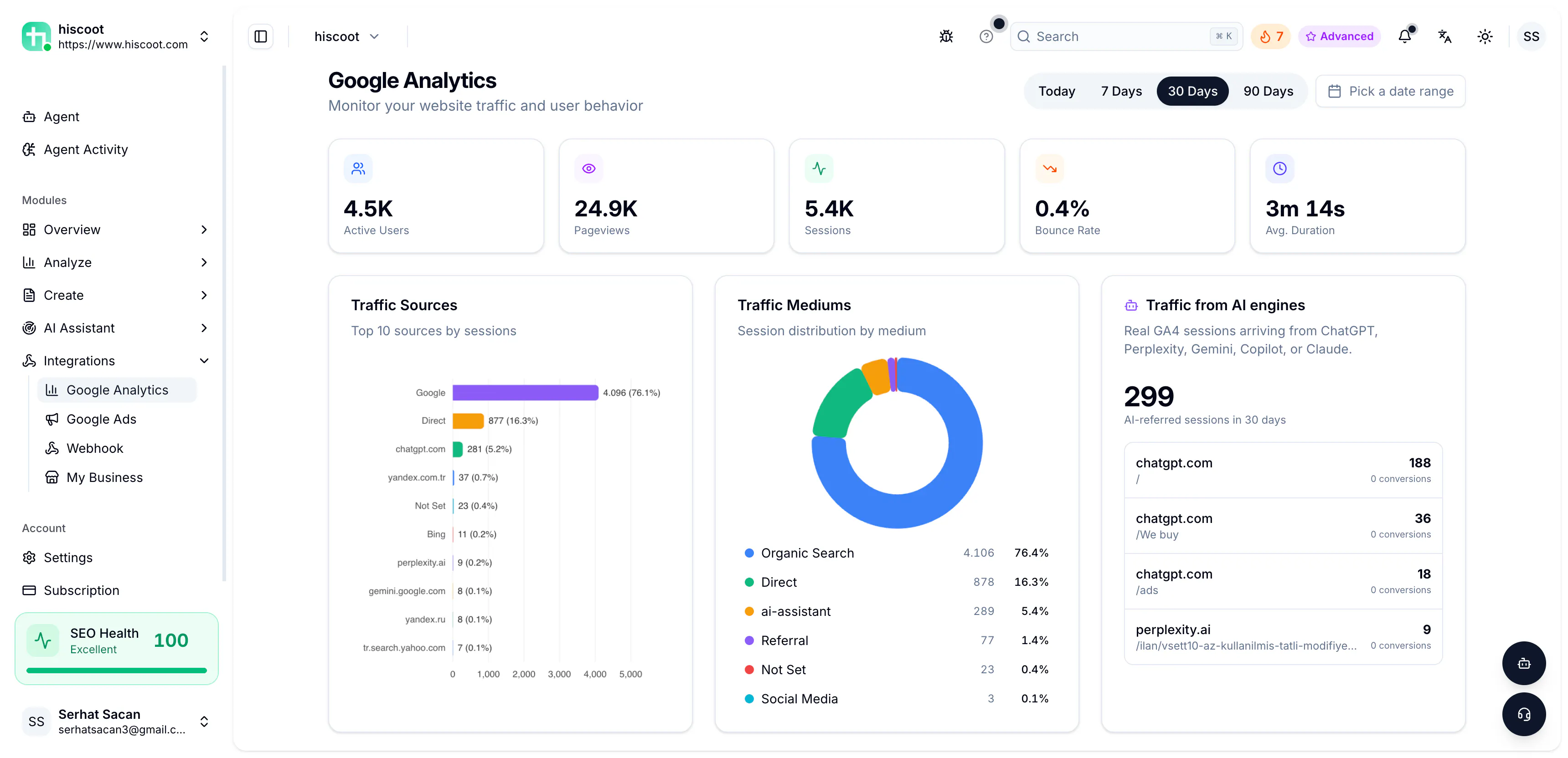This screenshot has height=758, width=1568.
Task: Click the Pageviews eye icon
Action: [x=588, y=169]
